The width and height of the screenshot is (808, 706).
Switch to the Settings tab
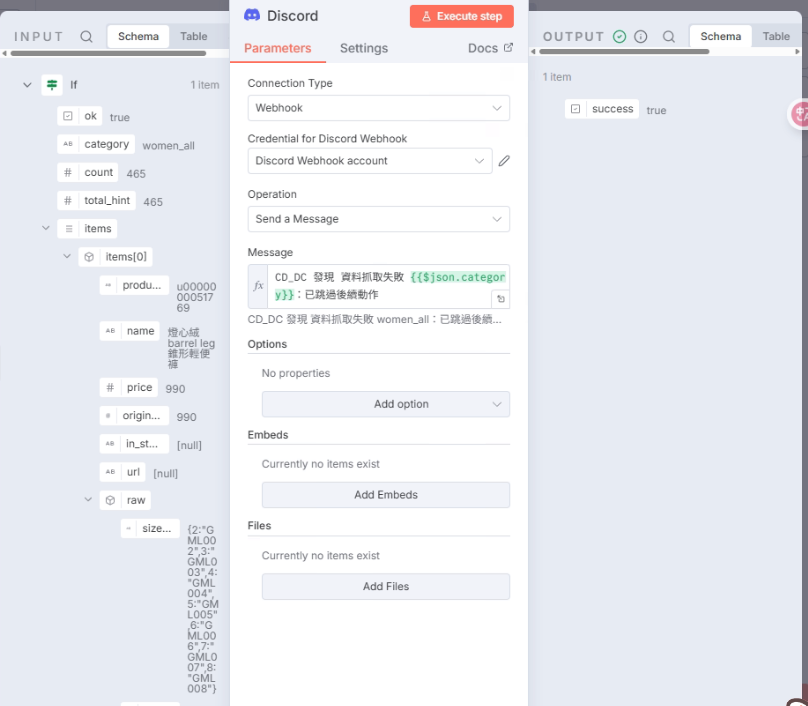[364, 48]
